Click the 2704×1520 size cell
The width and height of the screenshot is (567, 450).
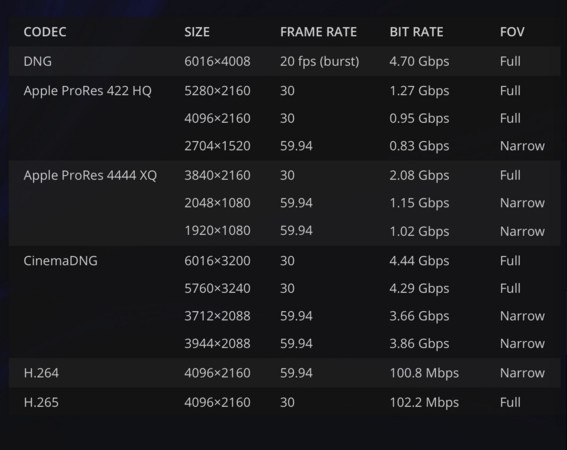tap(217, 146)
